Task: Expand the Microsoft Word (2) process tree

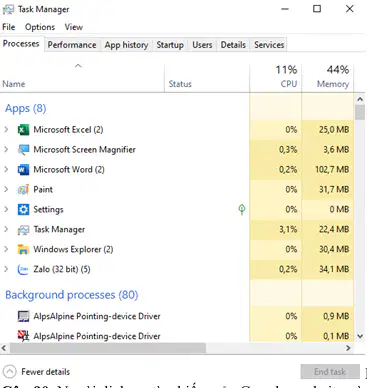Action: [x=6, y=169]
